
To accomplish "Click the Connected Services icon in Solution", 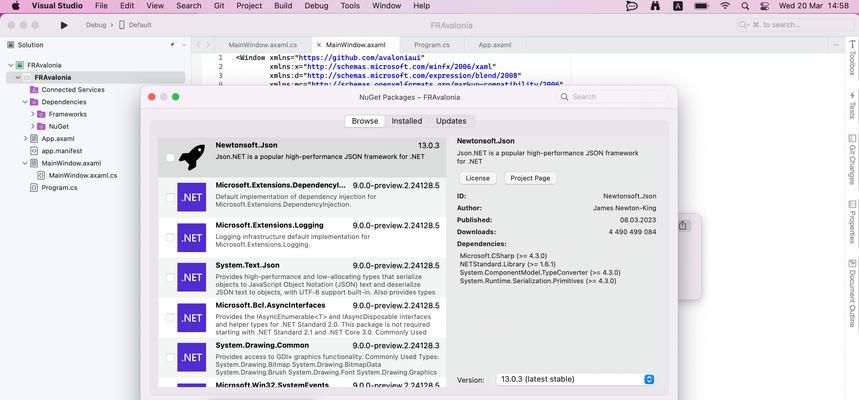I will (33, 90).
